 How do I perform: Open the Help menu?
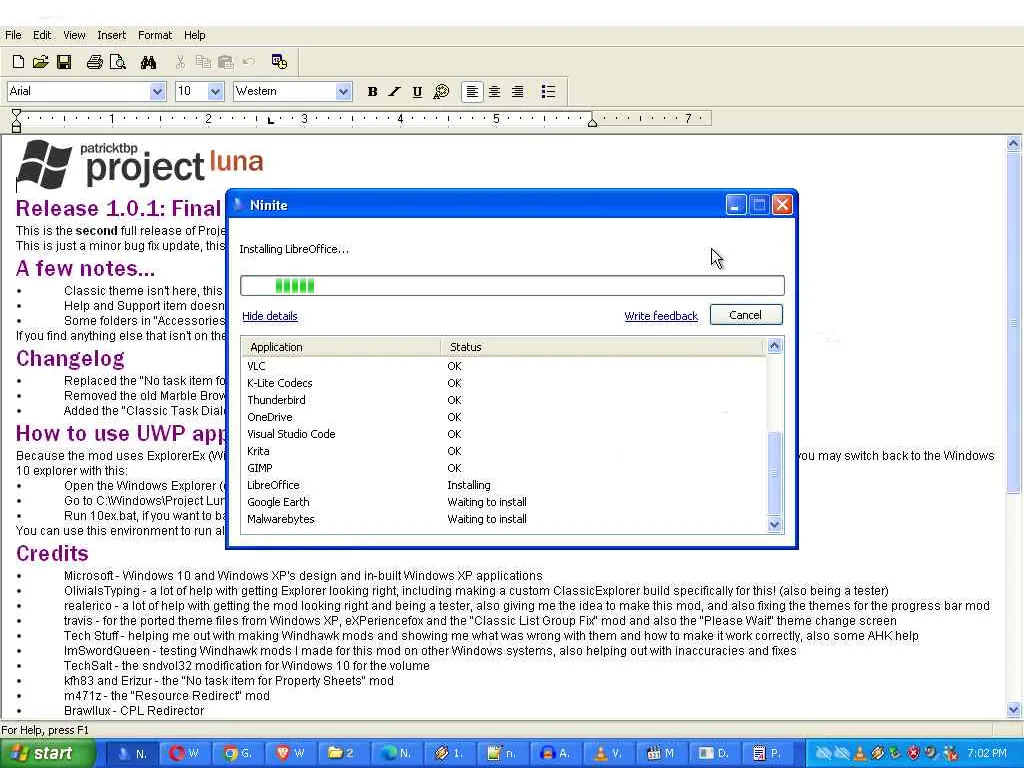pyautogui.click(x=195, y=35)
